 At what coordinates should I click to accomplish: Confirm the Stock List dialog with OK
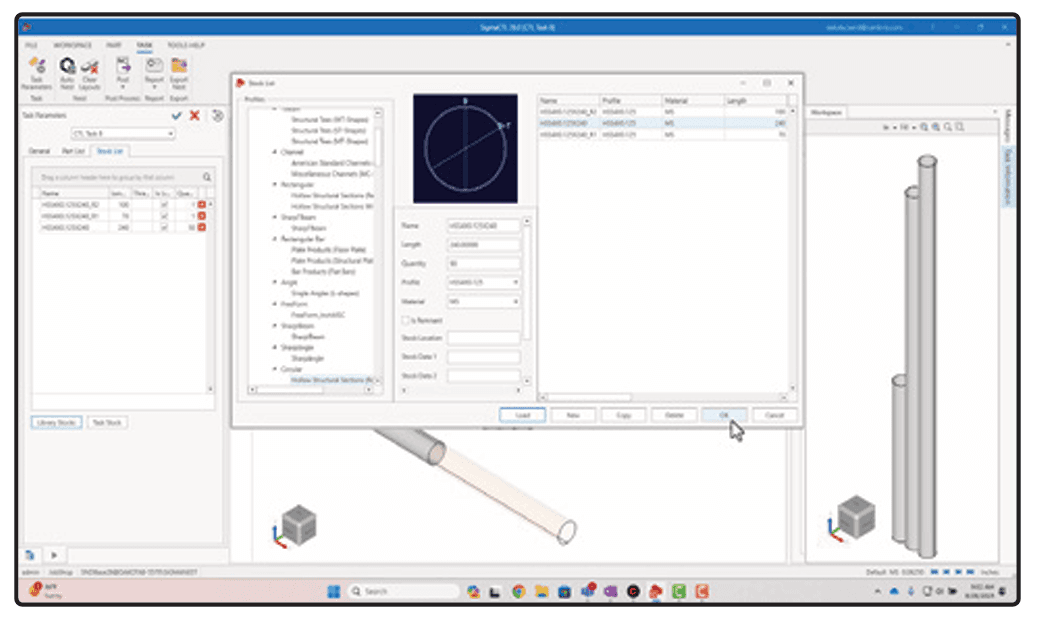724,415
